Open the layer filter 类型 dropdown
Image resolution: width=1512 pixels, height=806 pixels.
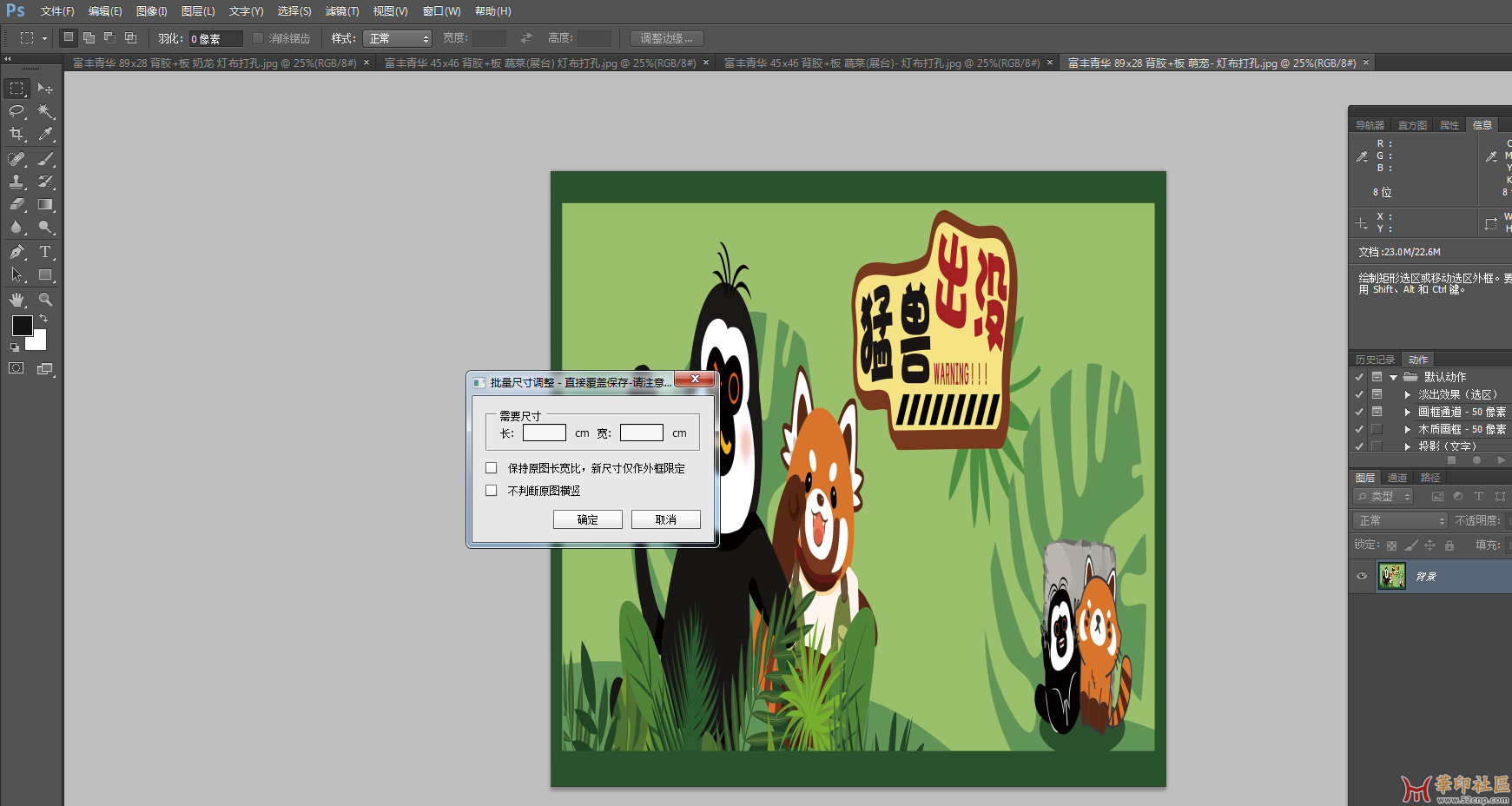(1383, 497)
